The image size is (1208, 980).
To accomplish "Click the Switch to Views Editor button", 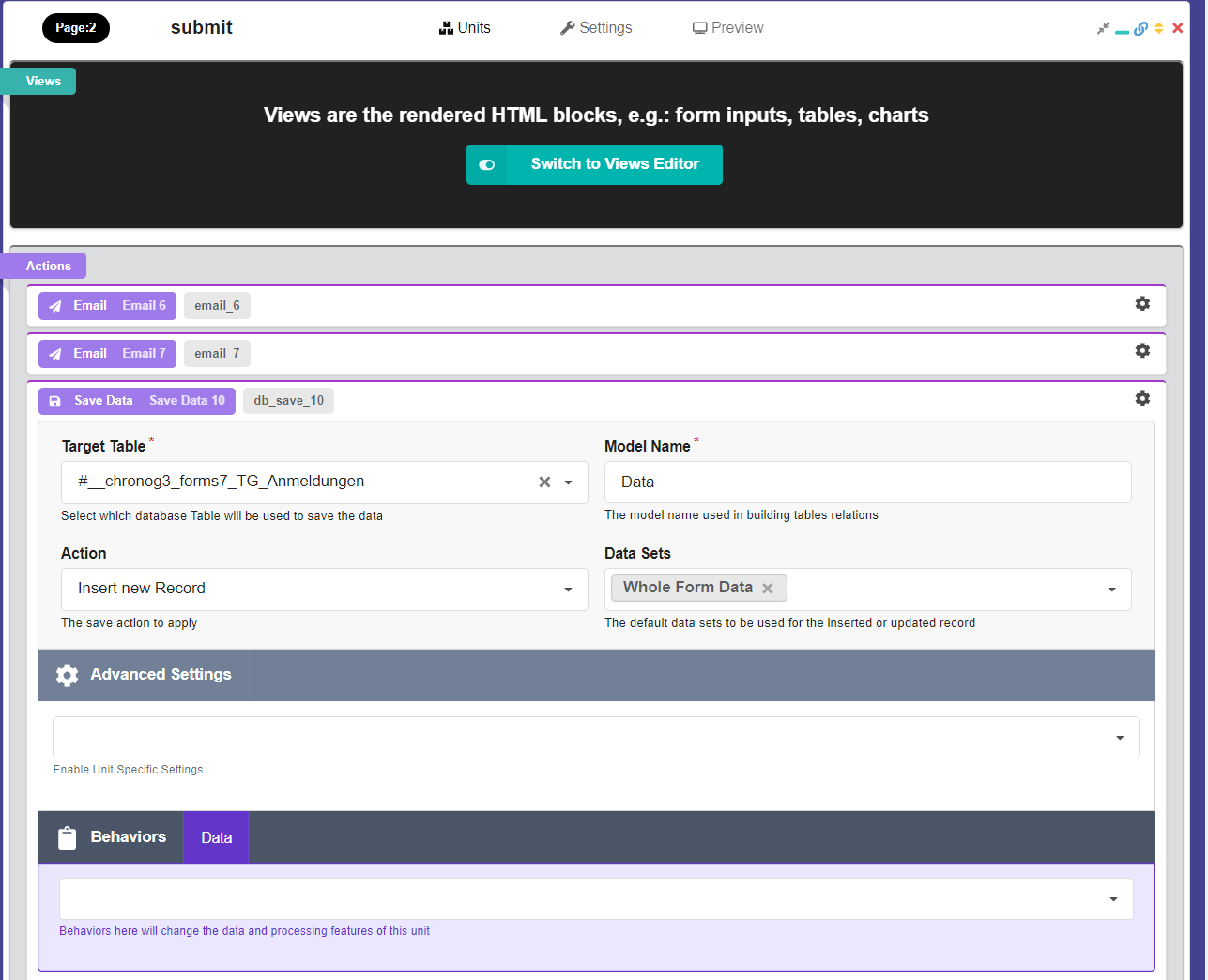I will [594, 164].
